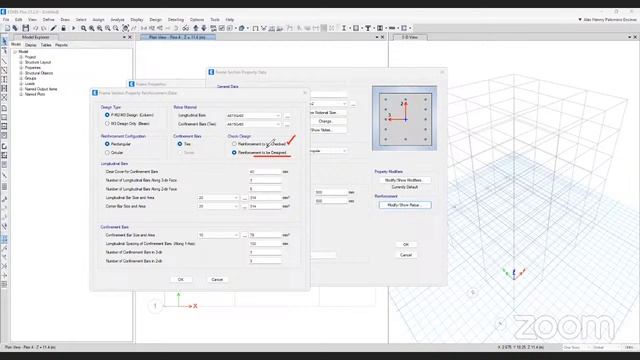Expand the Project node in Model Explorer

(21, 57)
